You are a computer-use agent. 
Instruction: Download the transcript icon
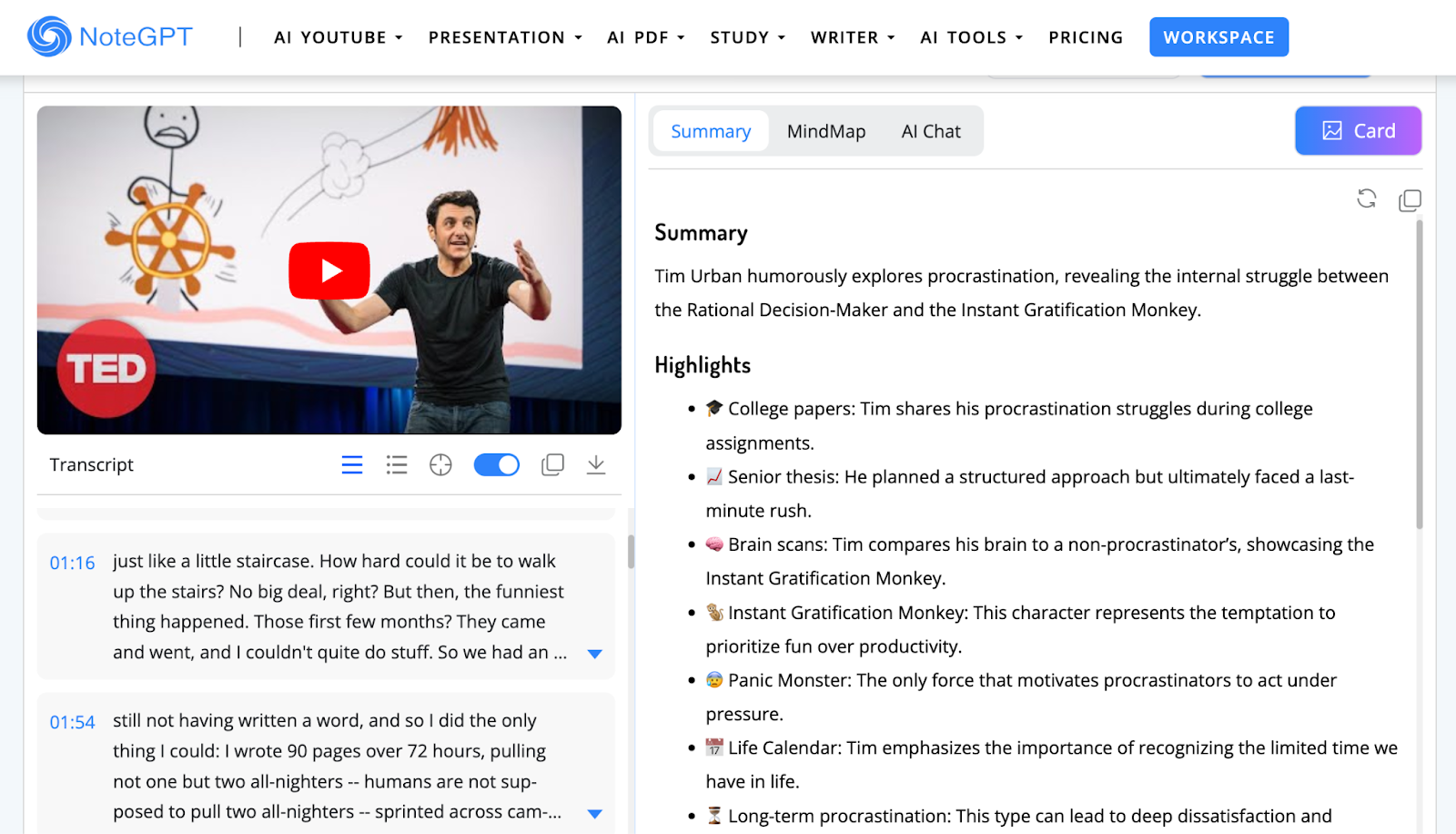[596, 465]
